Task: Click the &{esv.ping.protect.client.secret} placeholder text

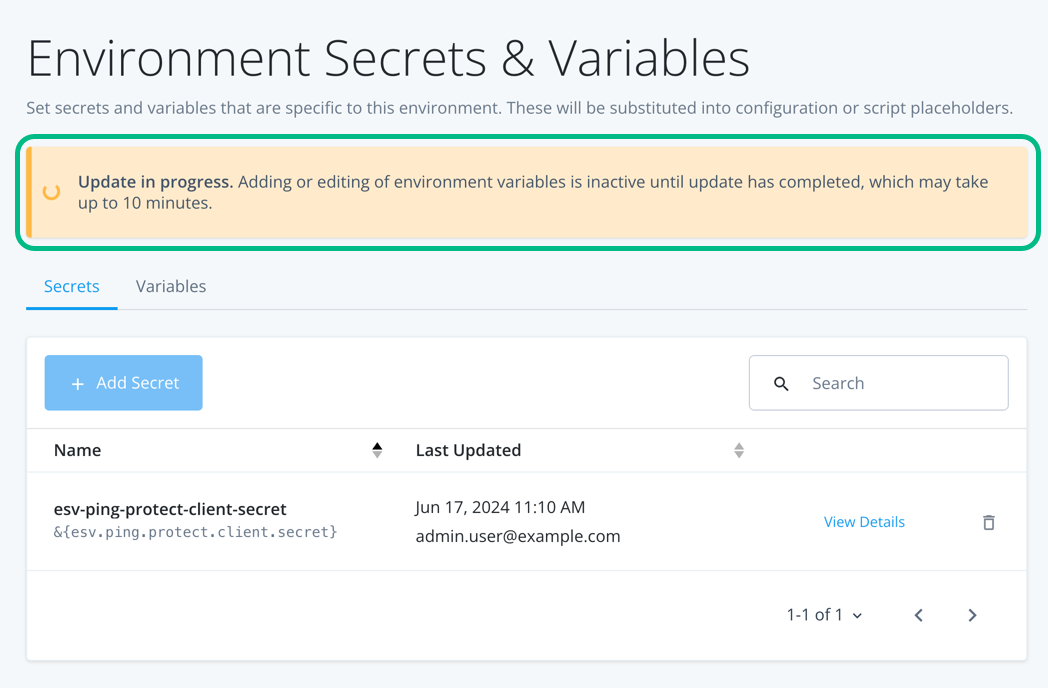Action: [195, 532]
